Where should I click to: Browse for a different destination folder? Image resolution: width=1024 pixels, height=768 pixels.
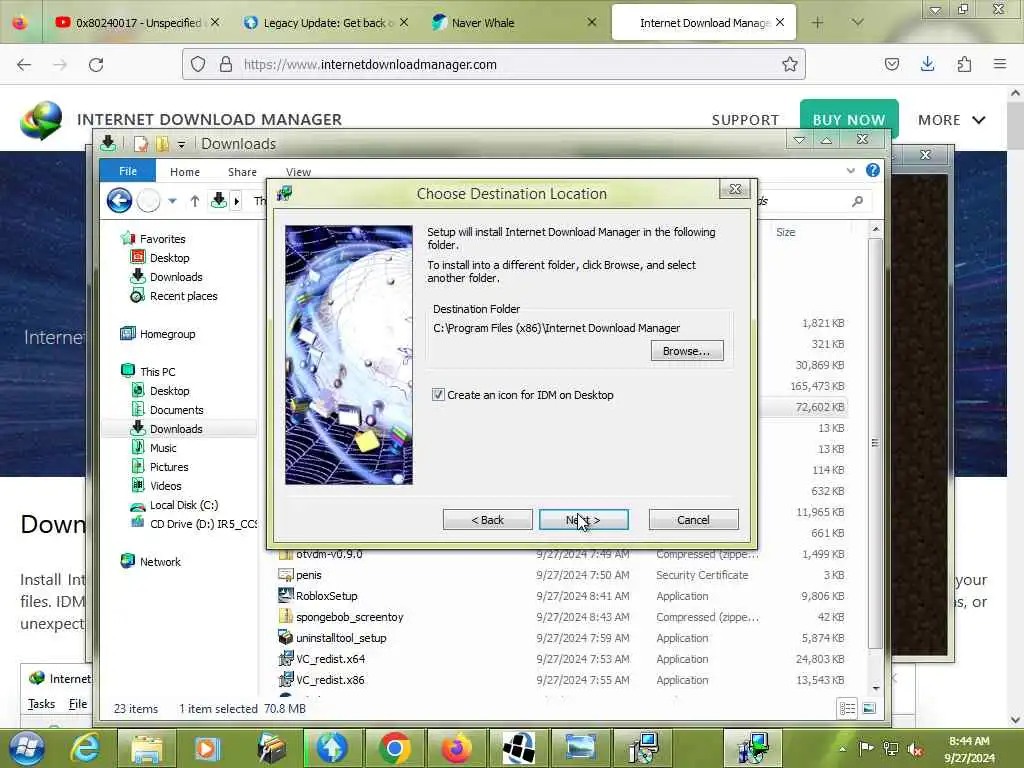[686, 351]
